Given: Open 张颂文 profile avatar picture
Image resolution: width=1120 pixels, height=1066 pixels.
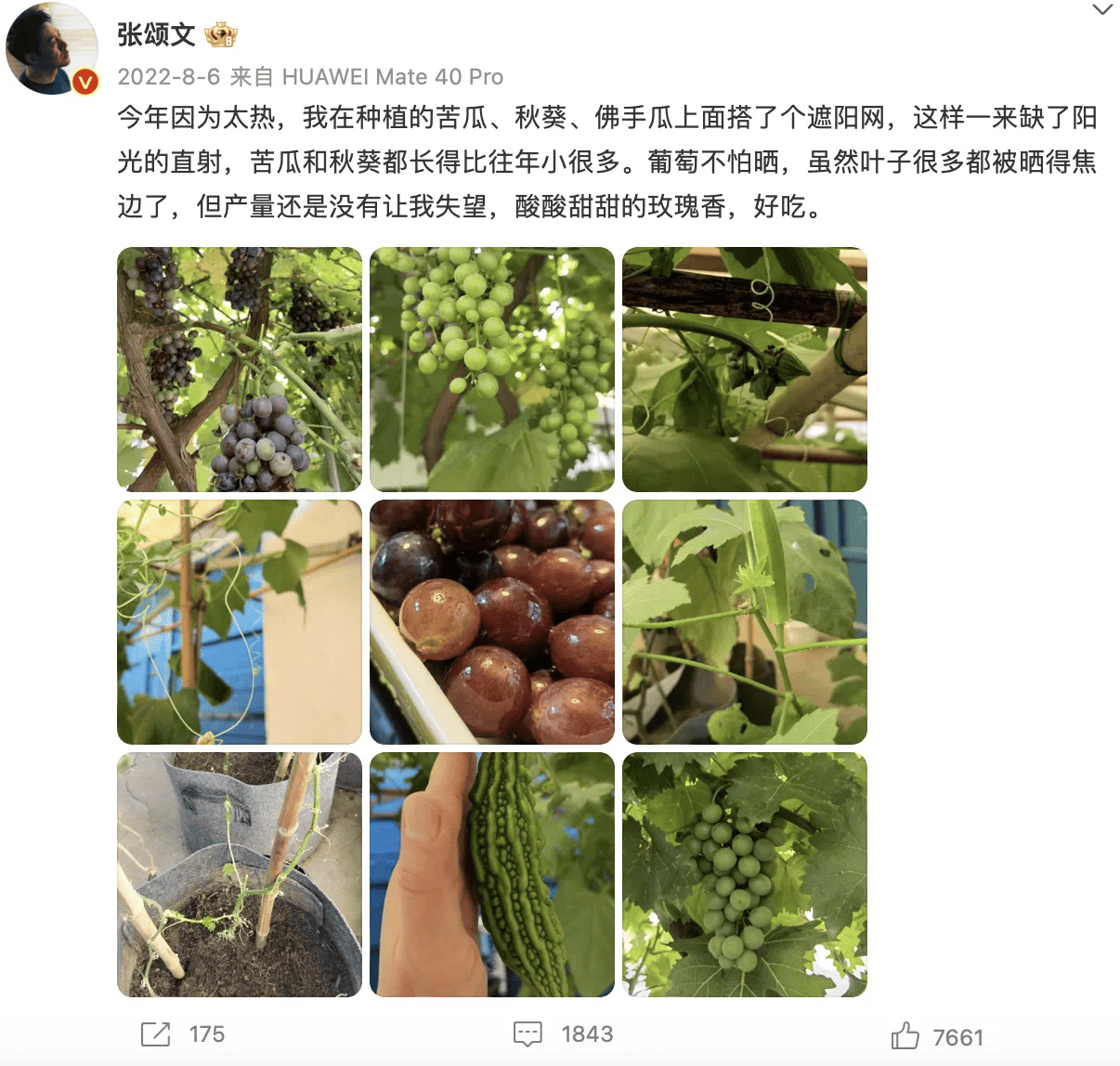Looking at the screenshot, I should point(52,48).
